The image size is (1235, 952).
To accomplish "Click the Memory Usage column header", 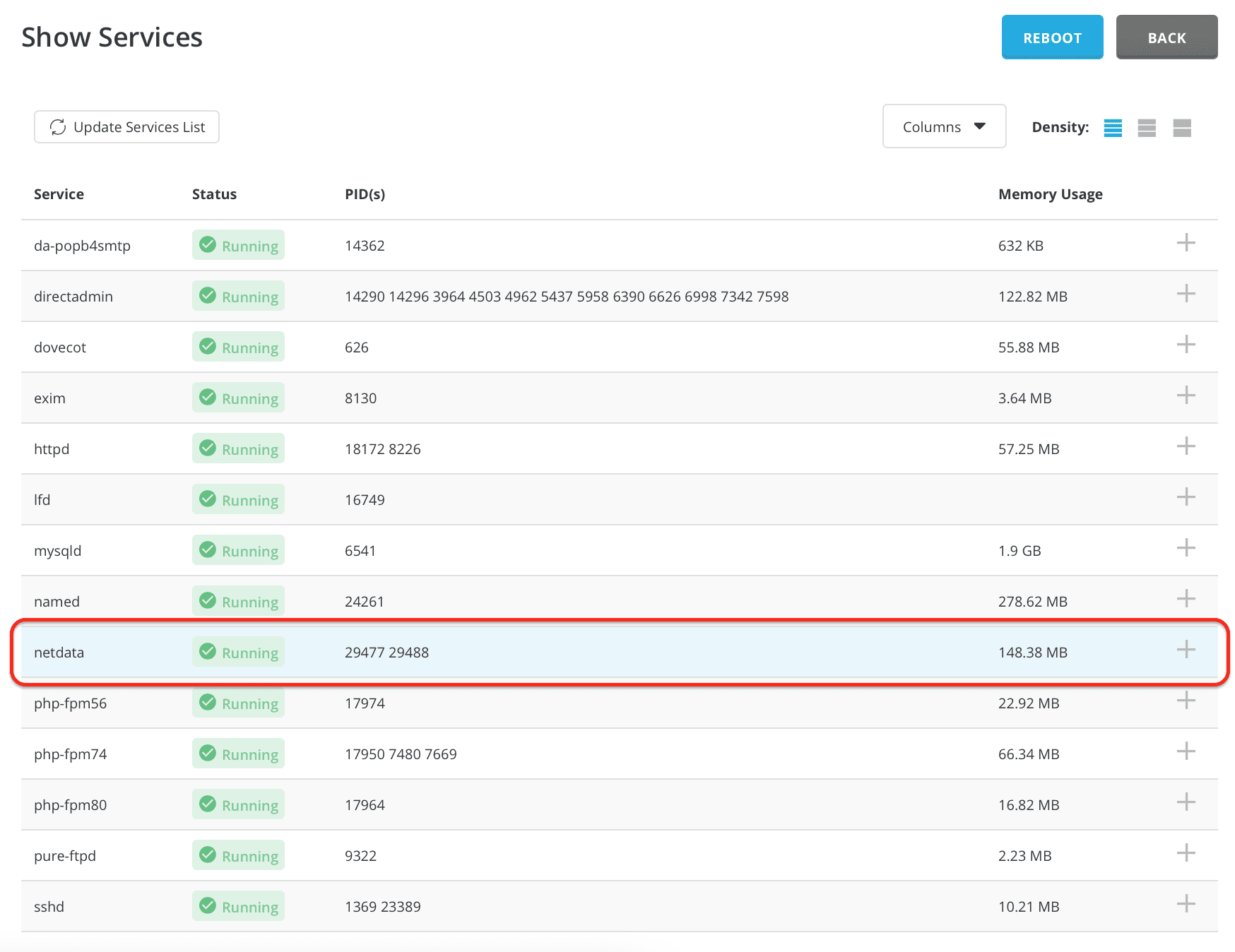I will 1051,194.
